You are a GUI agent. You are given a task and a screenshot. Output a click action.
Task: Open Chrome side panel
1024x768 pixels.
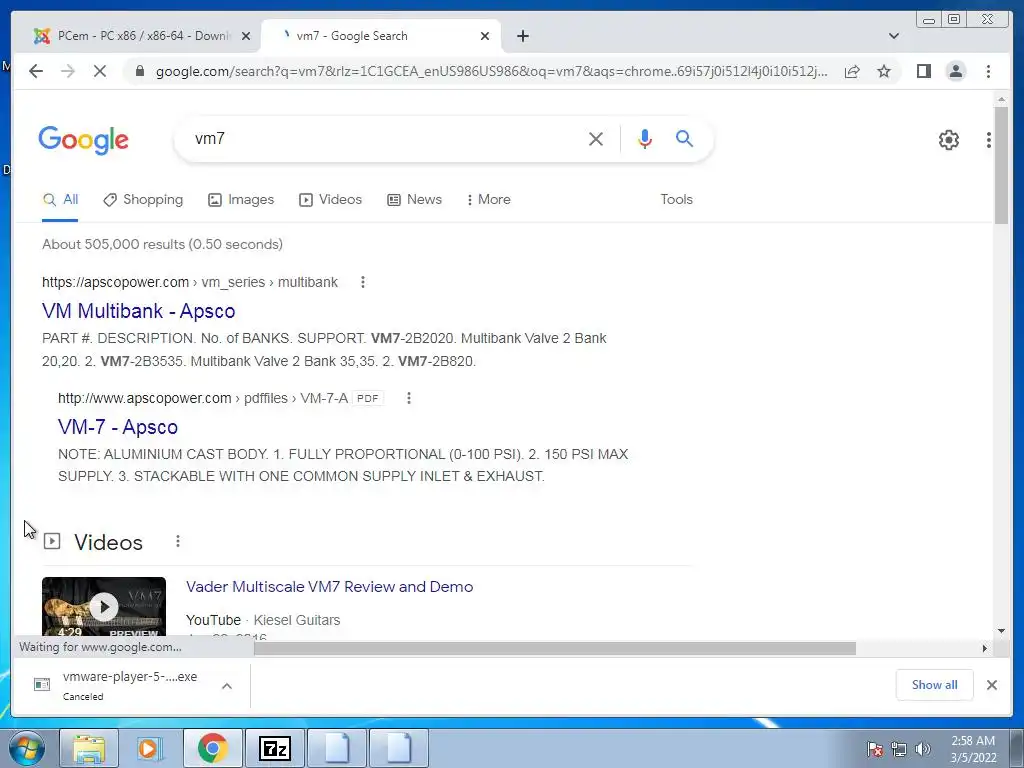pyautogui.click(x=923, y=71)
